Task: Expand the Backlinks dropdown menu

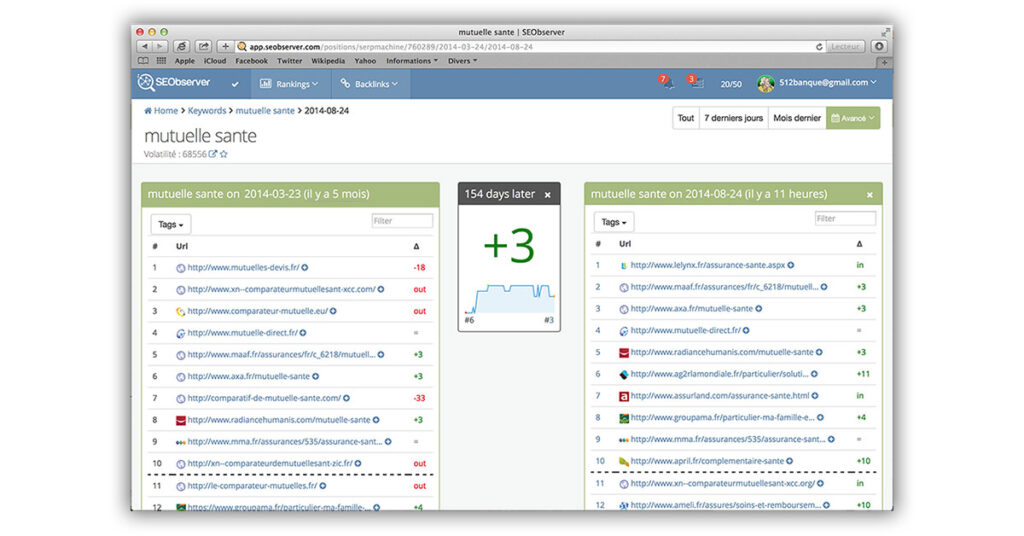Action: coord(369,84)
